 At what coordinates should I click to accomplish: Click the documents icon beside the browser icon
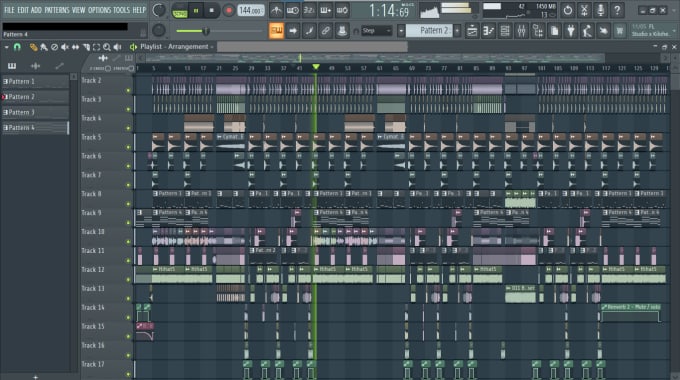click(554, 31)
